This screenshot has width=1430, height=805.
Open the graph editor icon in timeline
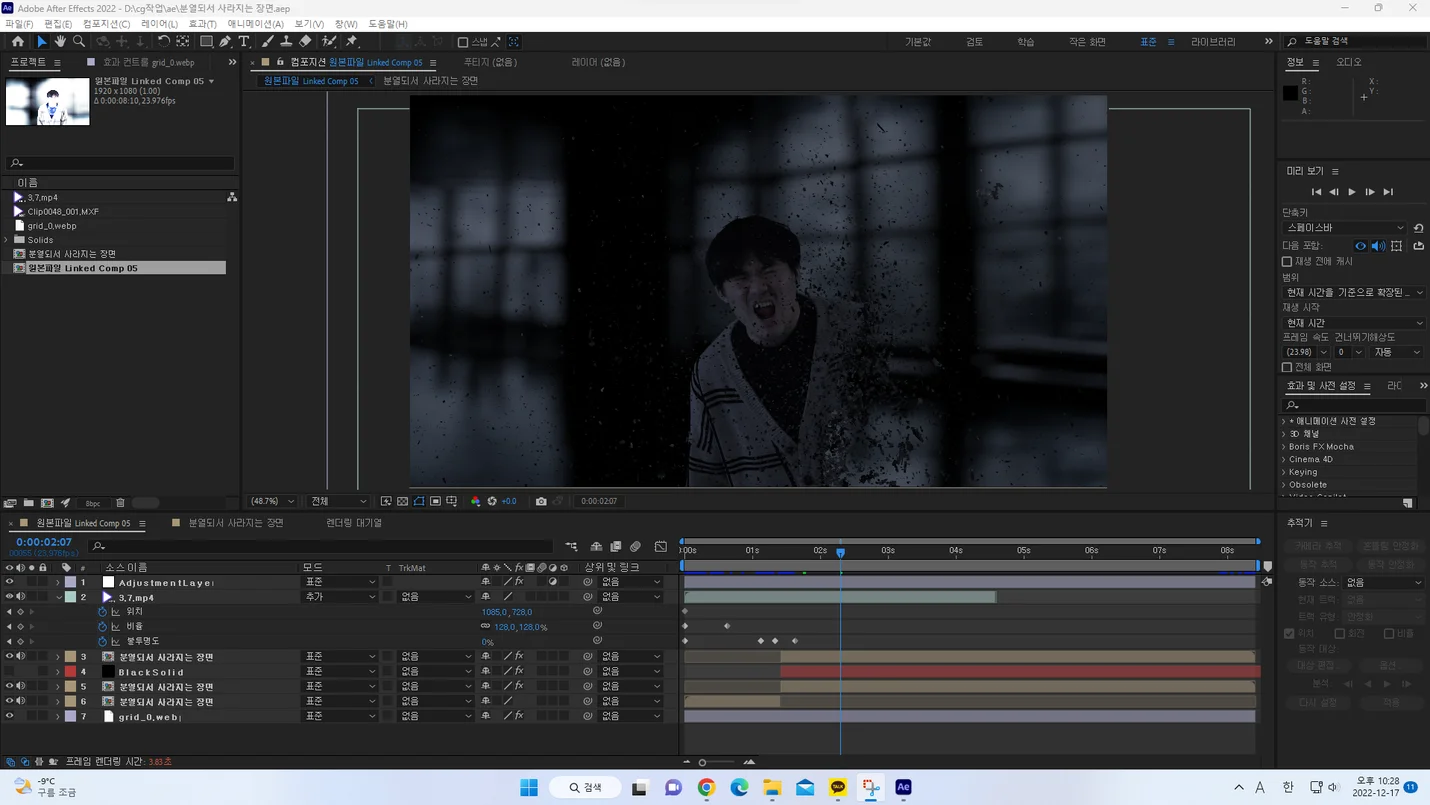point(661,547)
